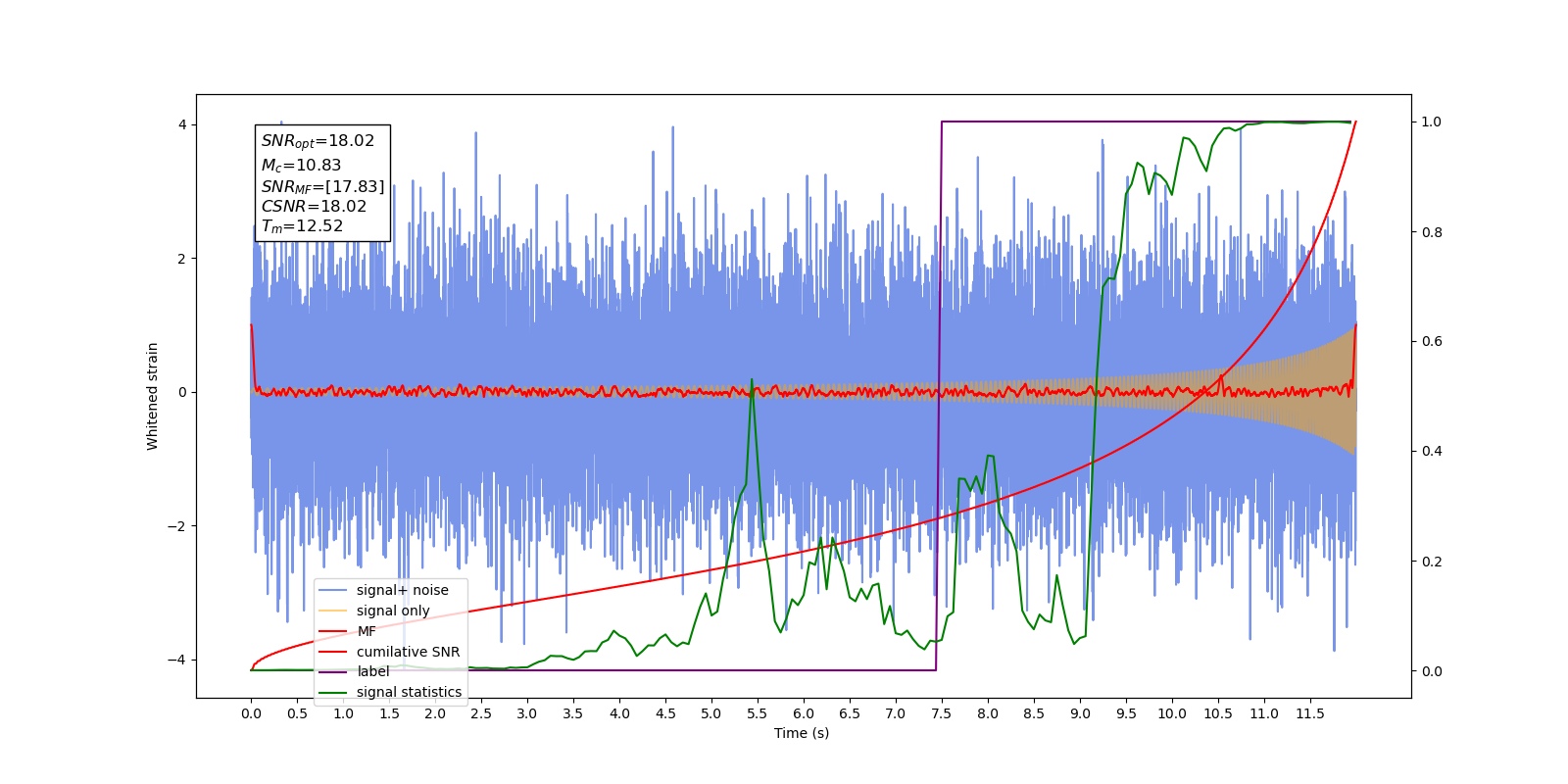Click the green line swatch for signal statistics
This screenshot has height=784, width=1568.
click(x=334, y=692)
